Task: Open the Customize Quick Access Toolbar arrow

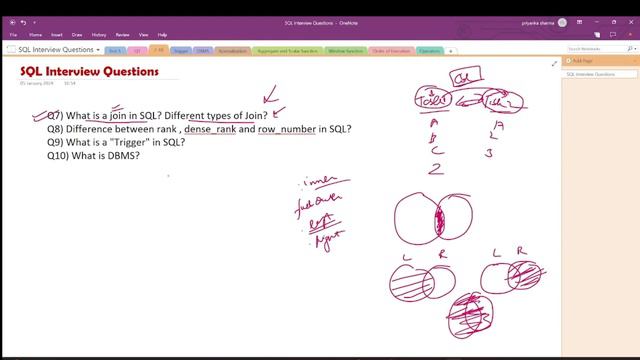Action: (x=34, y=22)
